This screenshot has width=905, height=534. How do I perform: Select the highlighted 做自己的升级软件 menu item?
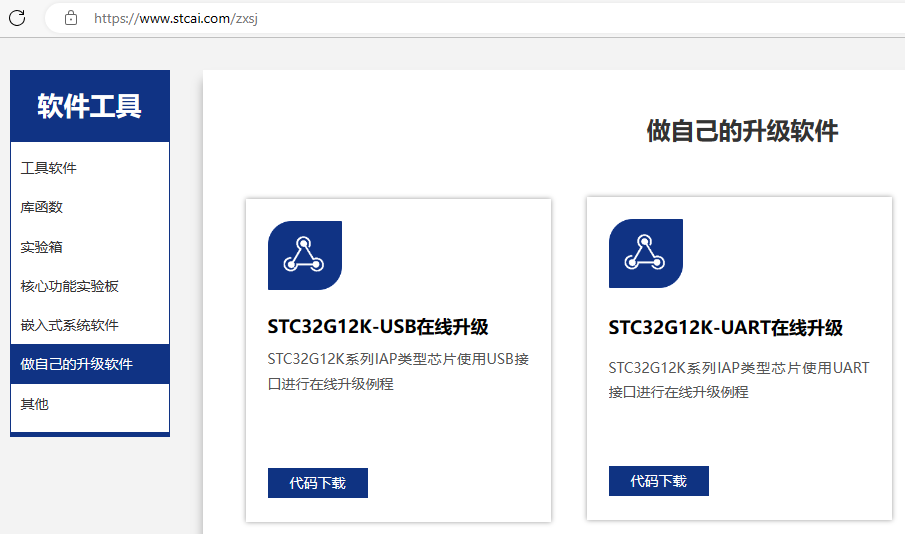pyautogui.click(x=90, y=364)
